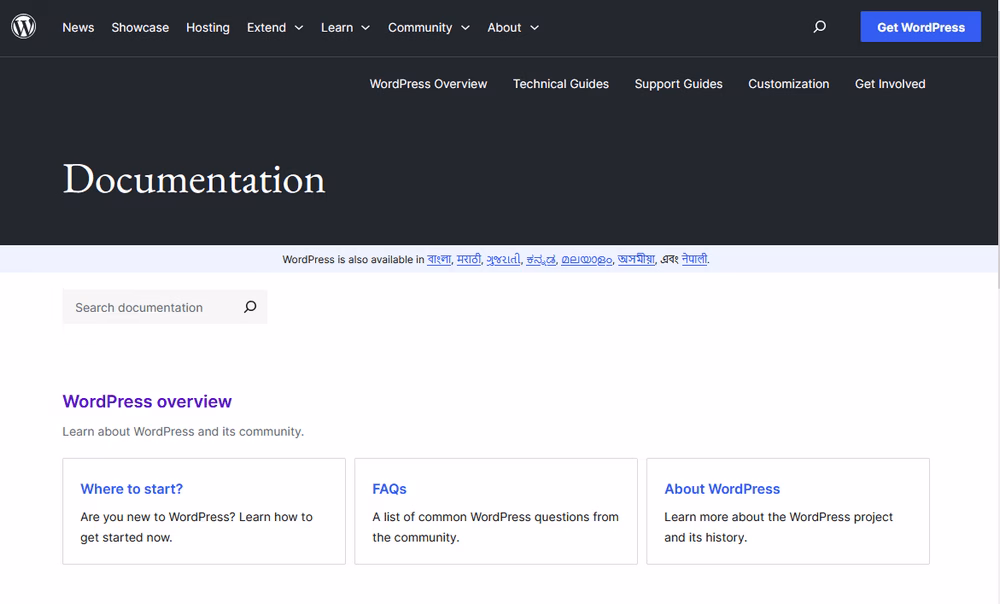Click 'Learn about WordPress and its community.' text
The height and width of the screenshot is (604, 1000).
coord(183,431)
